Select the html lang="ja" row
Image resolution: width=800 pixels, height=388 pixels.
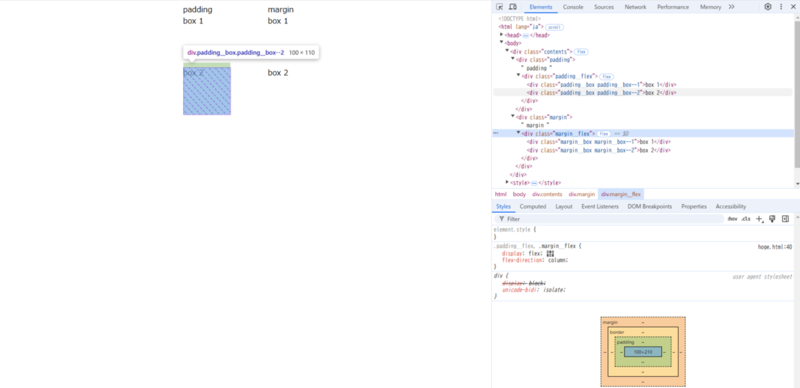pos(521,27)
